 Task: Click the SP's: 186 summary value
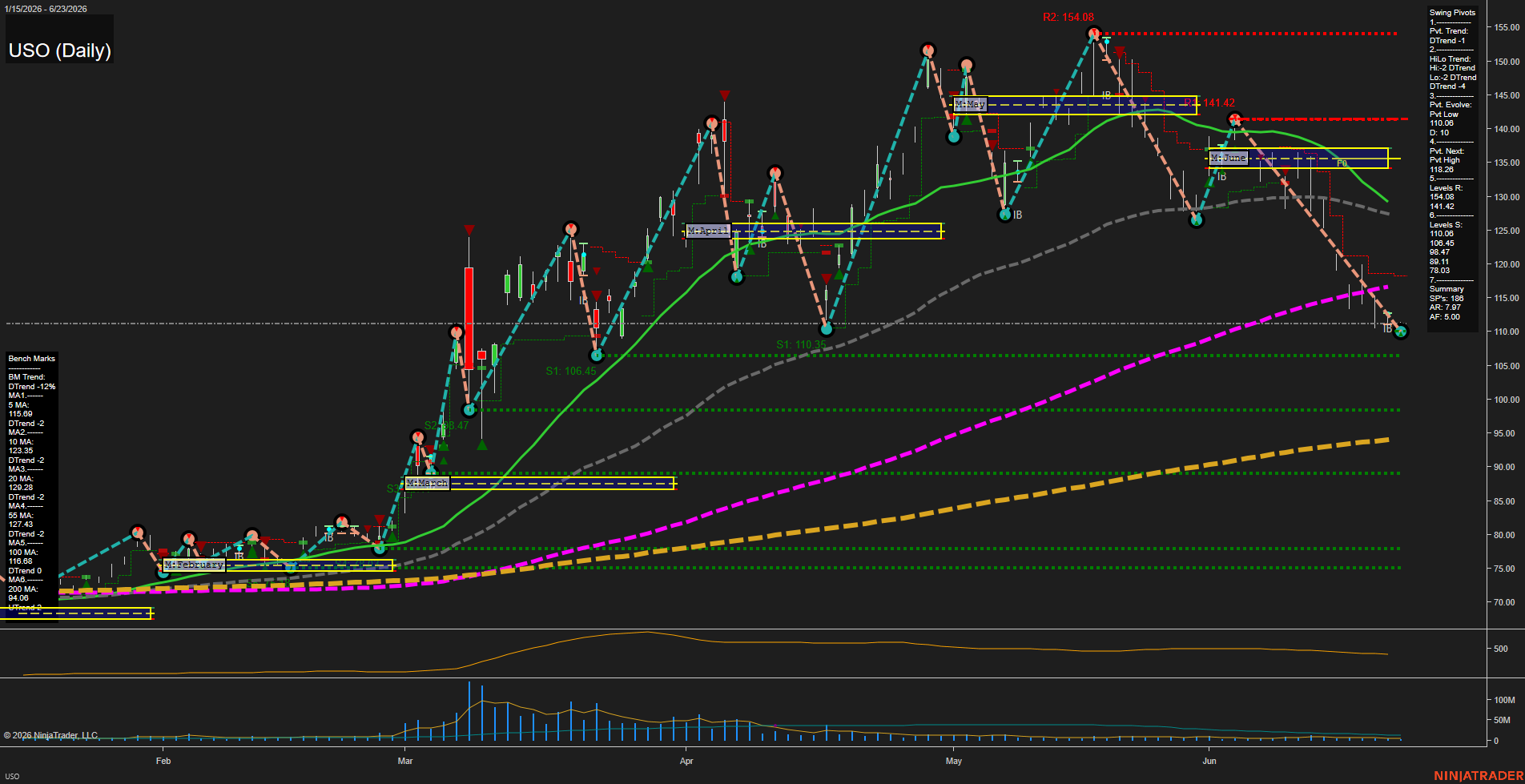[1447, 299]
